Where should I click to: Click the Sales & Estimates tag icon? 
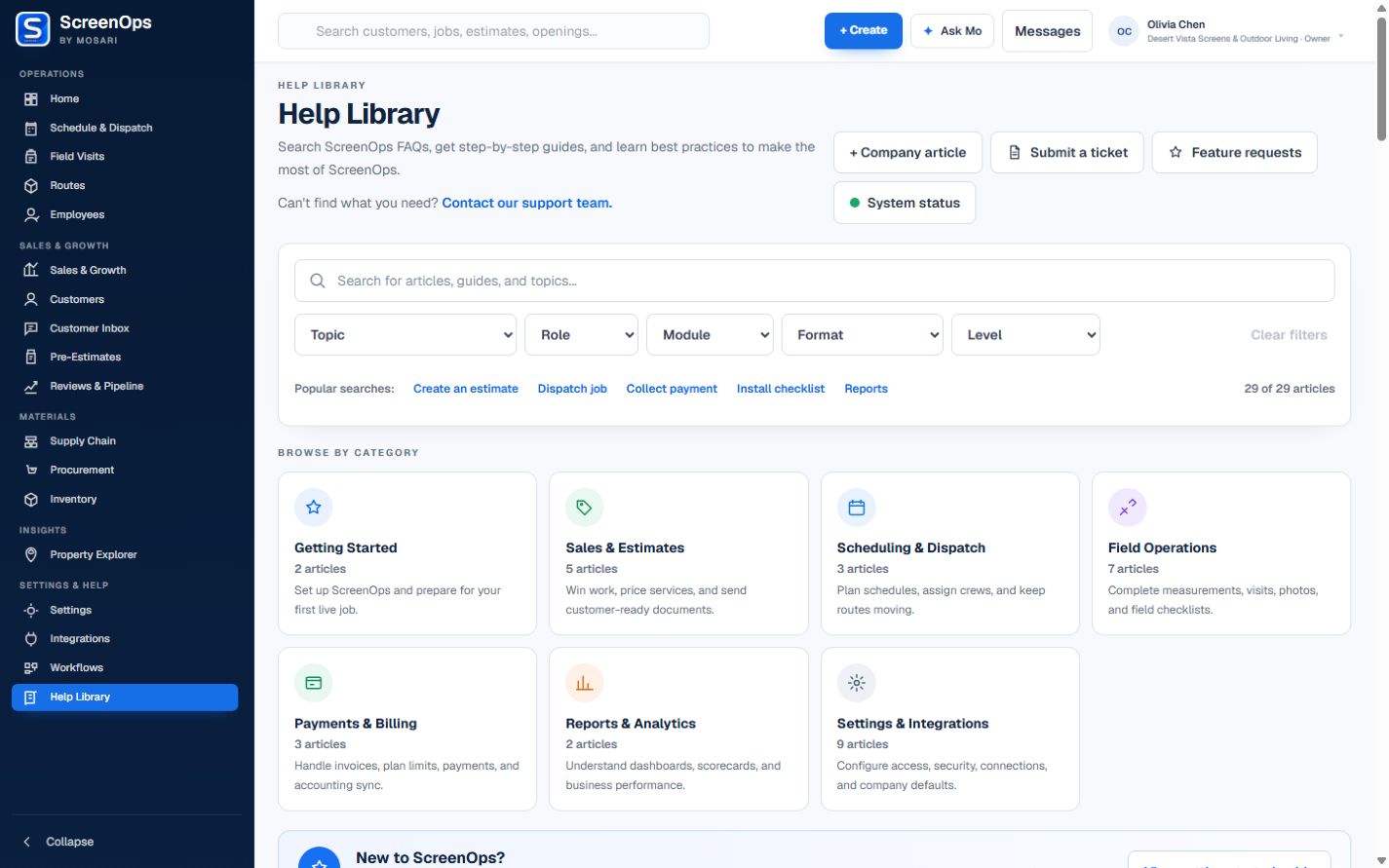pyautogui.click(x=585, y=508)
